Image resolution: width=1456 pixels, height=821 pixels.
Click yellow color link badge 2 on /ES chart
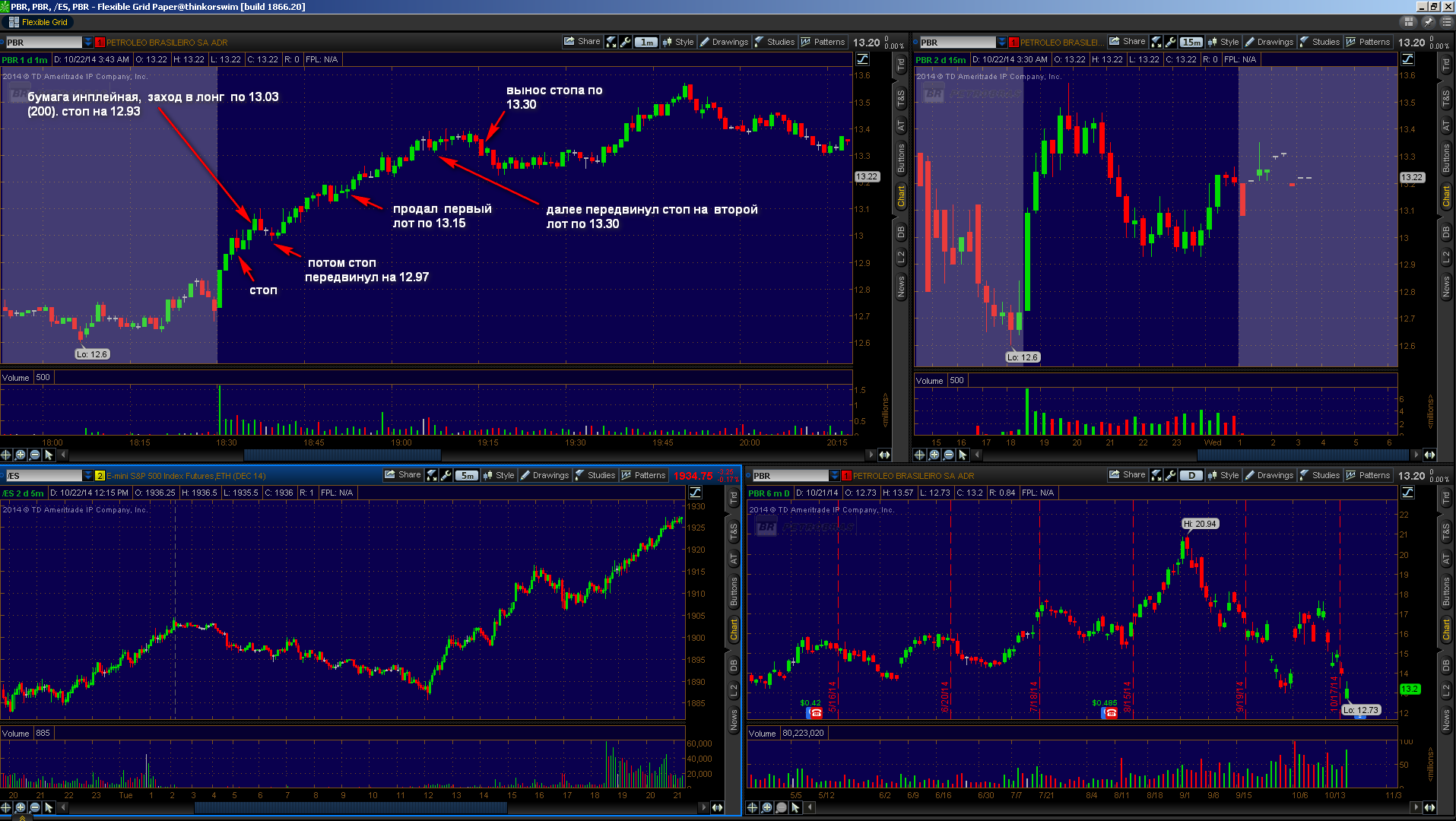pyautogui.click(x=100, y=476)
